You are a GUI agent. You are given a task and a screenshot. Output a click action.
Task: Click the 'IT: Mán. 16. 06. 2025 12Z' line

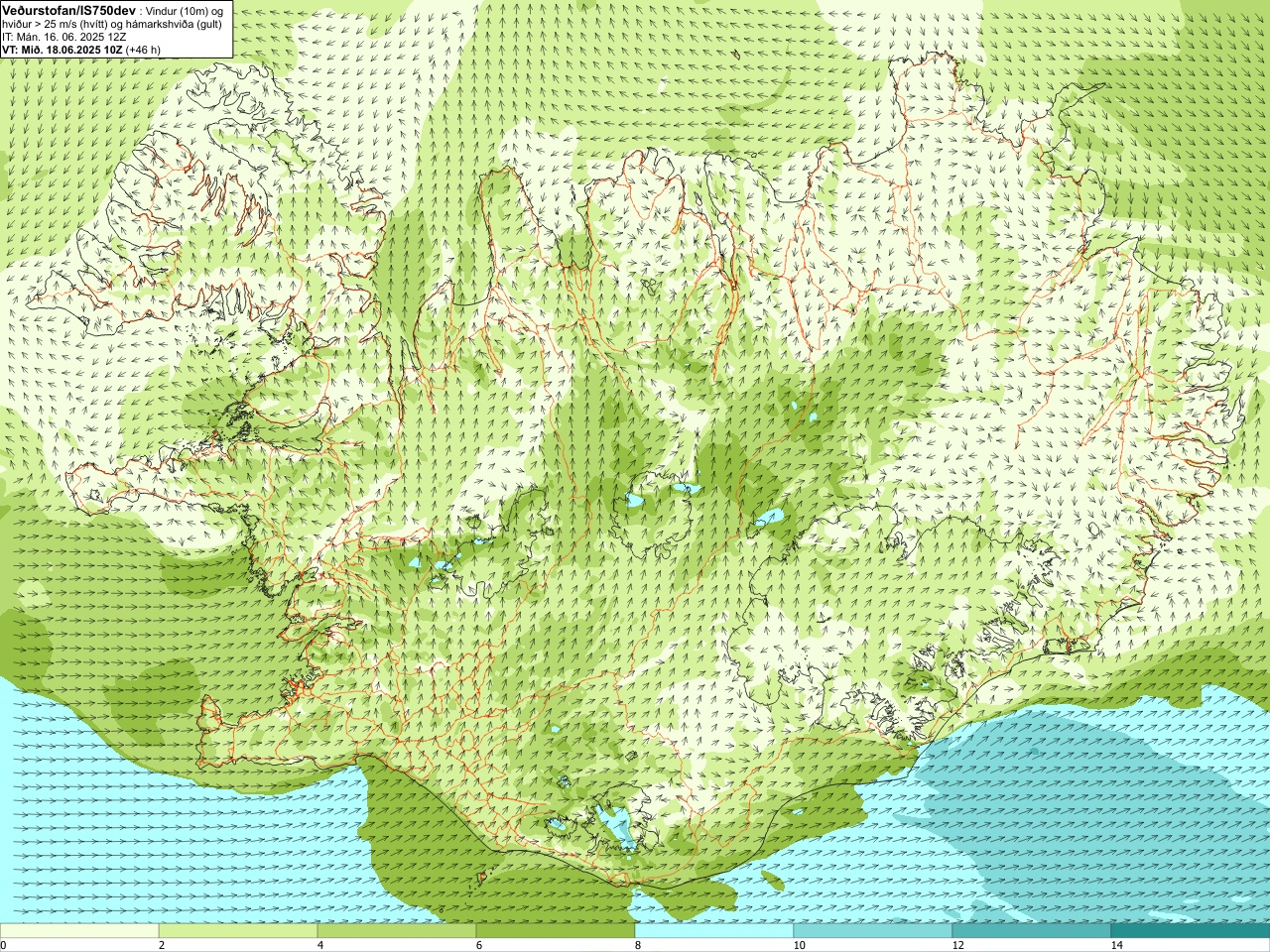(64, 36)
